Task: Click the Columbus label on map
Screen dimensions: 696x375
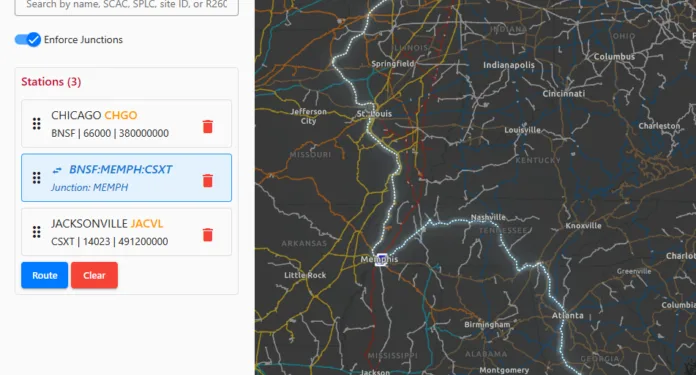Action: [614, 57]
